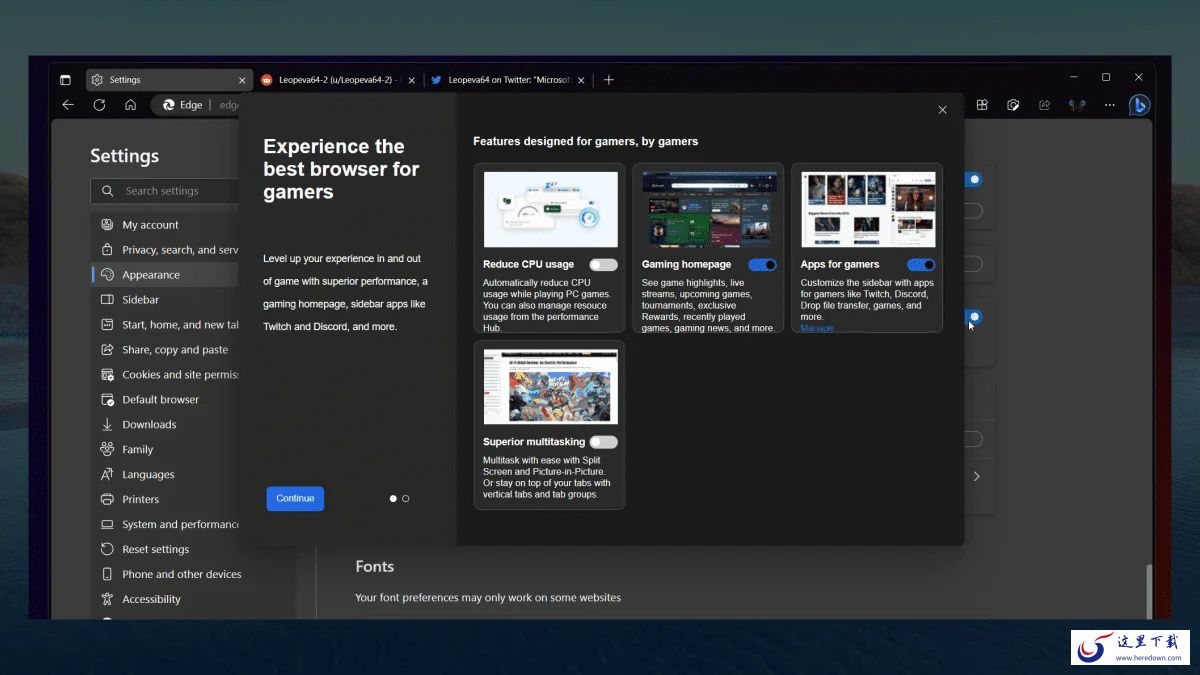Switch to the Leopeva64-2 Reddit tab
1200x675 pixels.
pos(339,80)
